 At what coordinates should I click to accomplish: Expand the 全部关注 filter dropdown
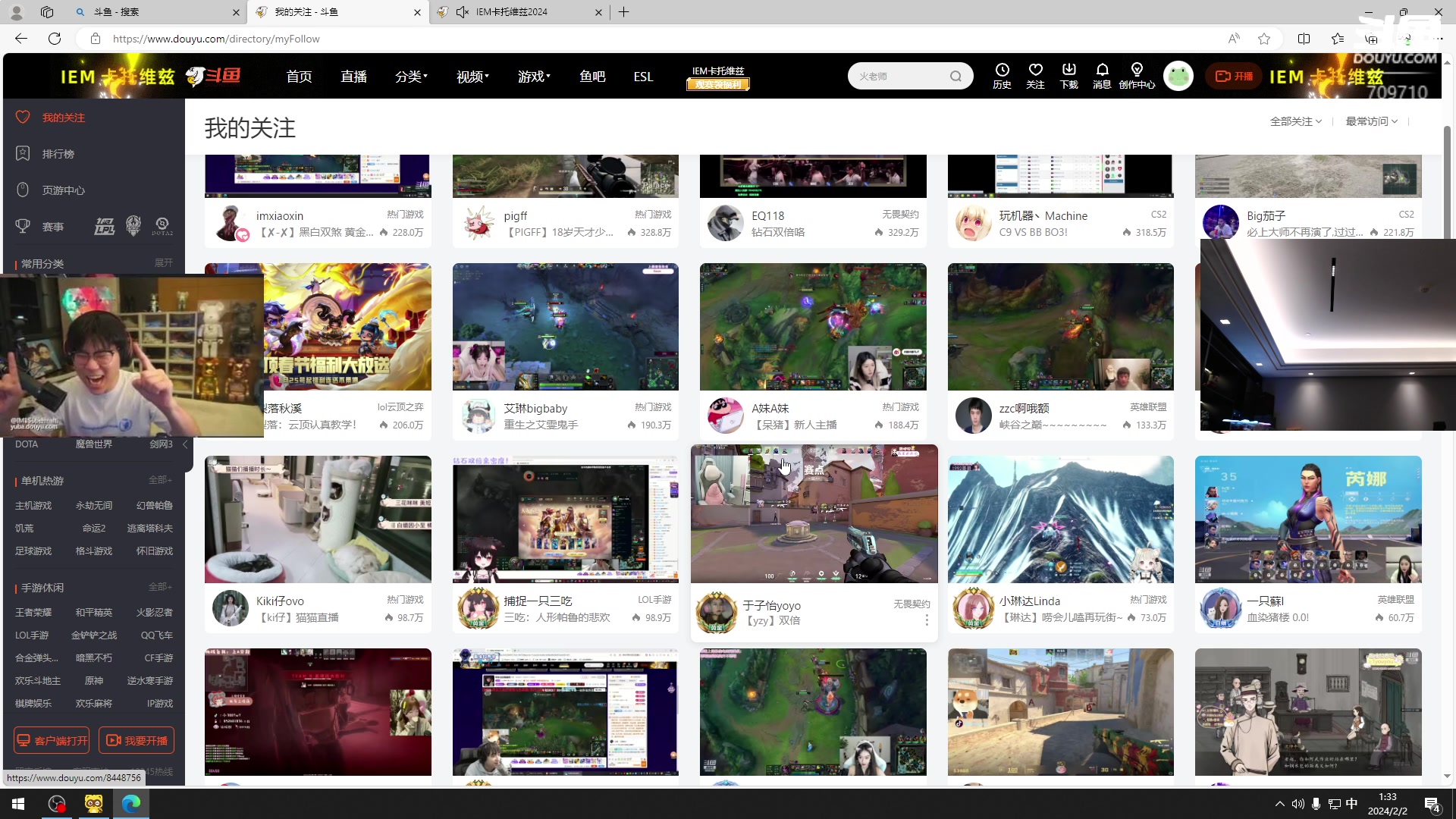tap(1295, 121)
